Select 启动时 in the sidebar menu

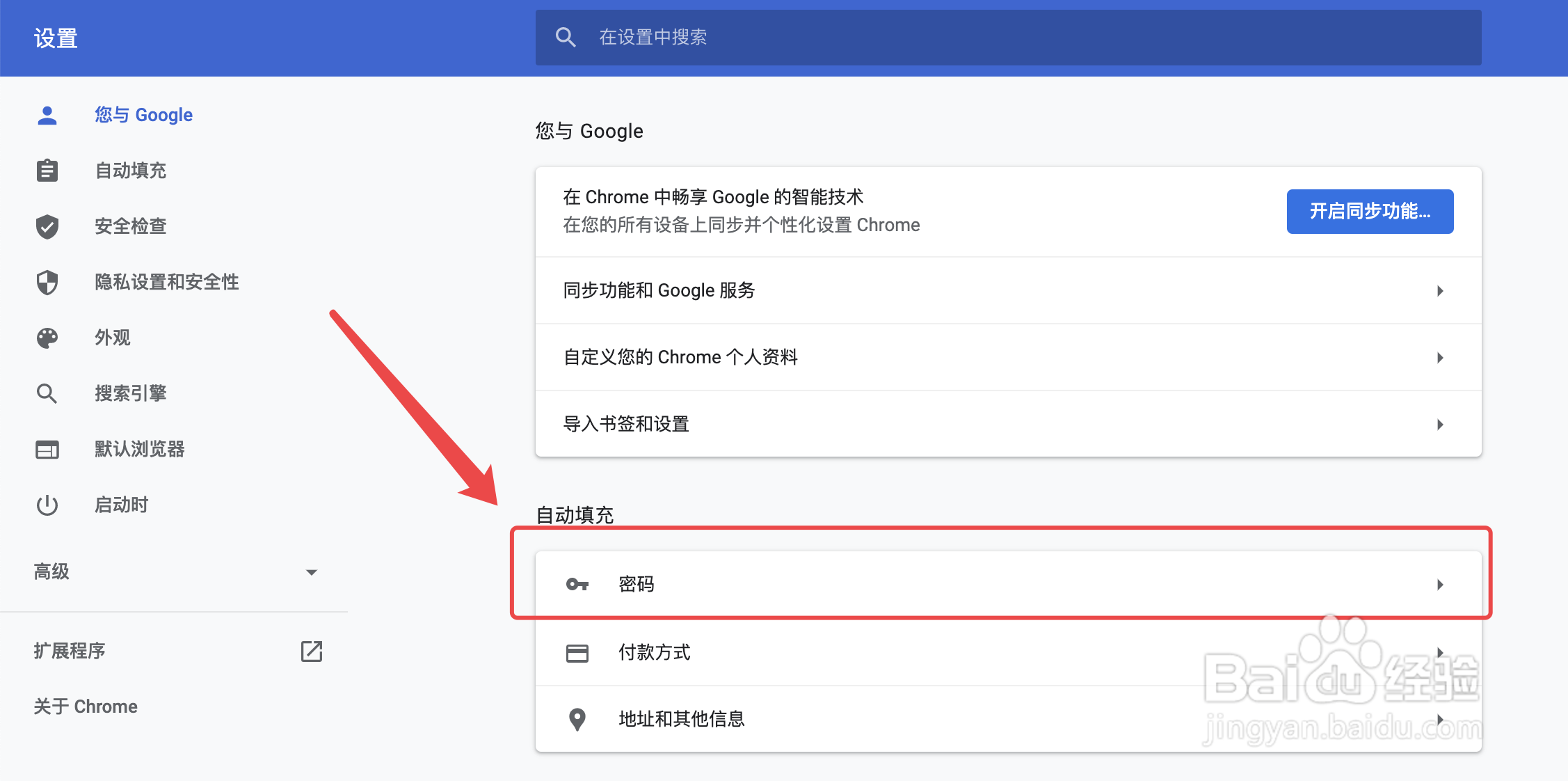point(122,505)
